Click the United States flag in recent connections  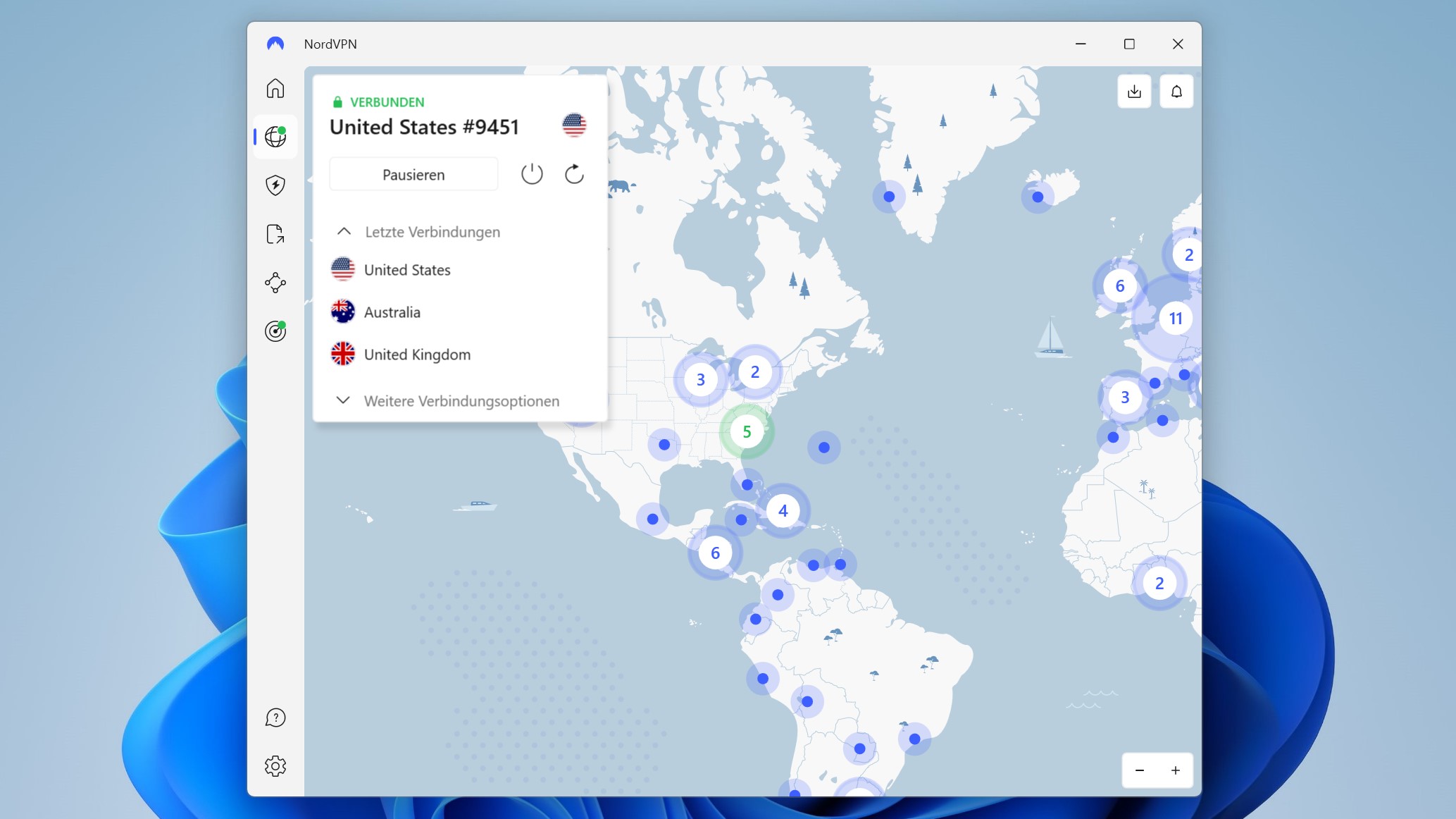click(x=343, y=269)
